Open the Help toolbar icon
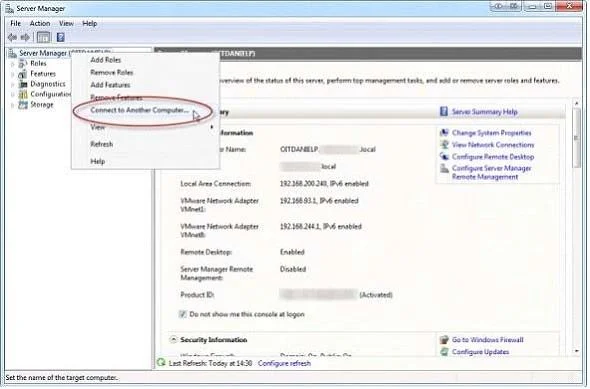 (60, 37)
